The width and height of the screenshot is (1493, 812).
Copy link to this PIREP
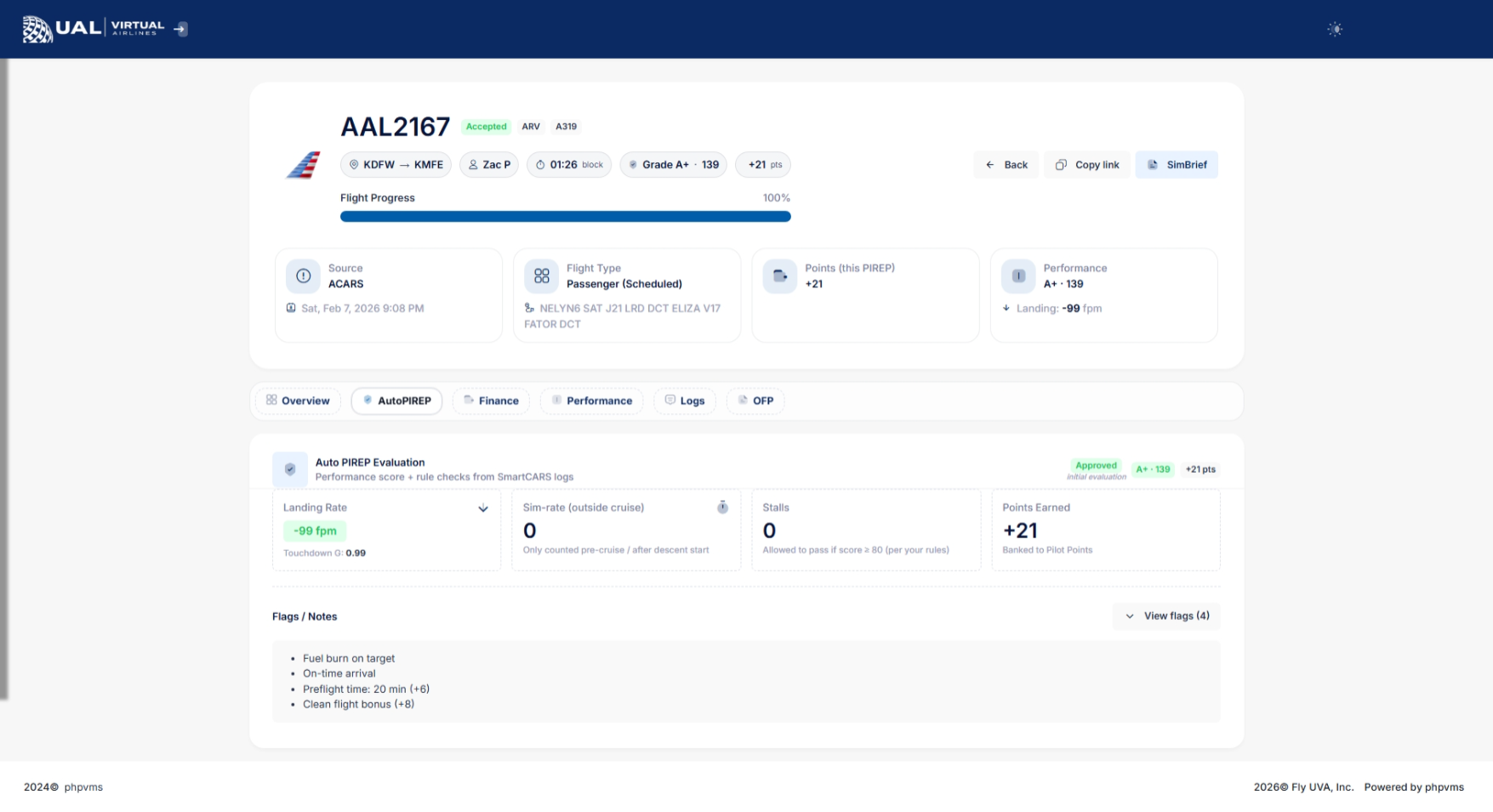(x=1086, y=165)
